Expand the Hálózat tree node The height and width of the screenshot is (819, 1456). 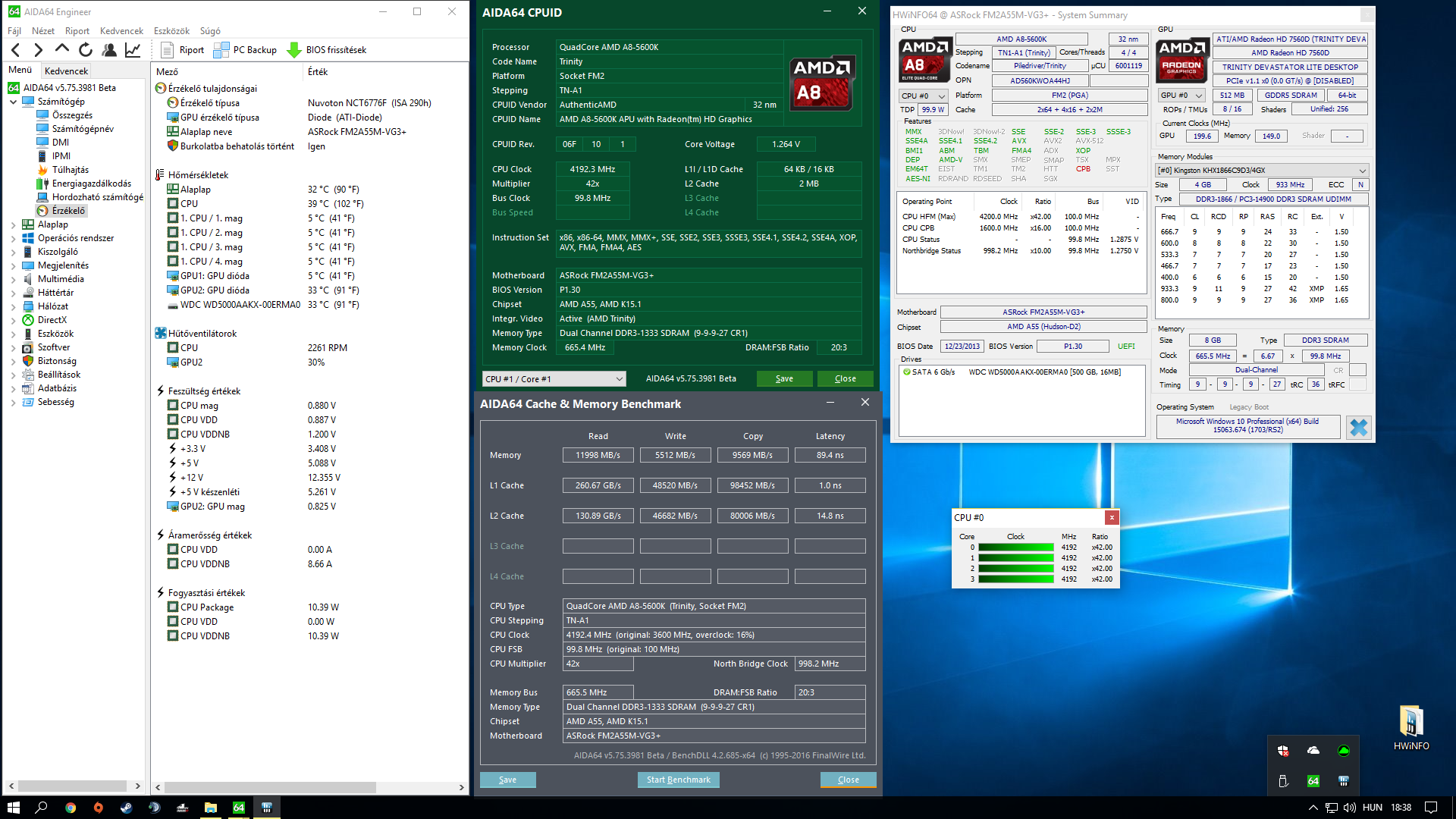click(14, 306)
